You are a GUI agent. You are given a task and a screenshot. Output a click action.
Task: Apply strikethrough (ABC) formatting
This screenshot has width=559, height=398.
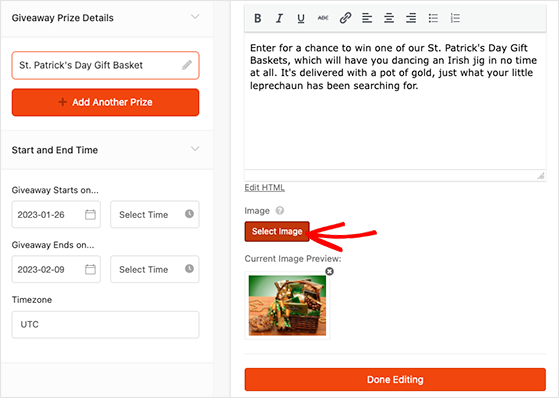(x=323, y=18)
